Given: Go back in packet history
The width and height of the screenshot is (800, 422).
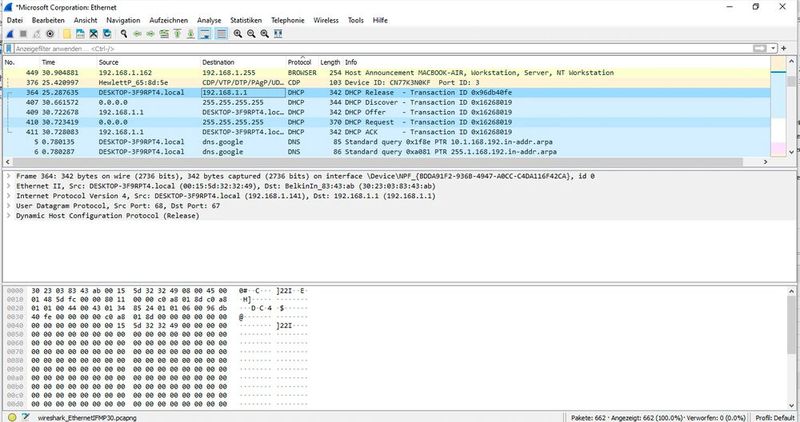Looking at the screenshot, I should (x=137, y=34).
